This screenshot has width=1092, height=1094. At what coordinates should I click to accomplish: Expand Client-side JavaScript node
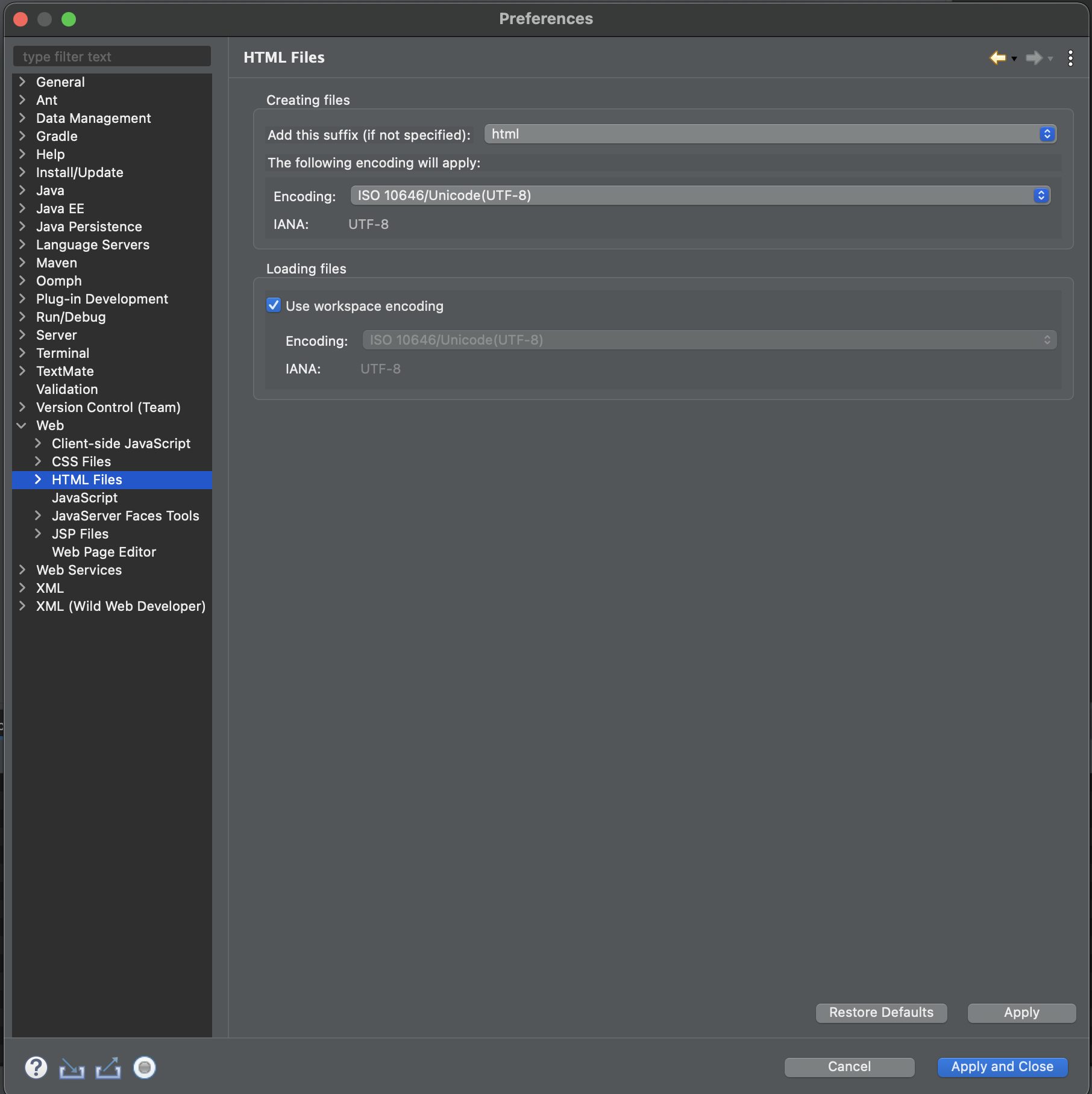(38, 443)
